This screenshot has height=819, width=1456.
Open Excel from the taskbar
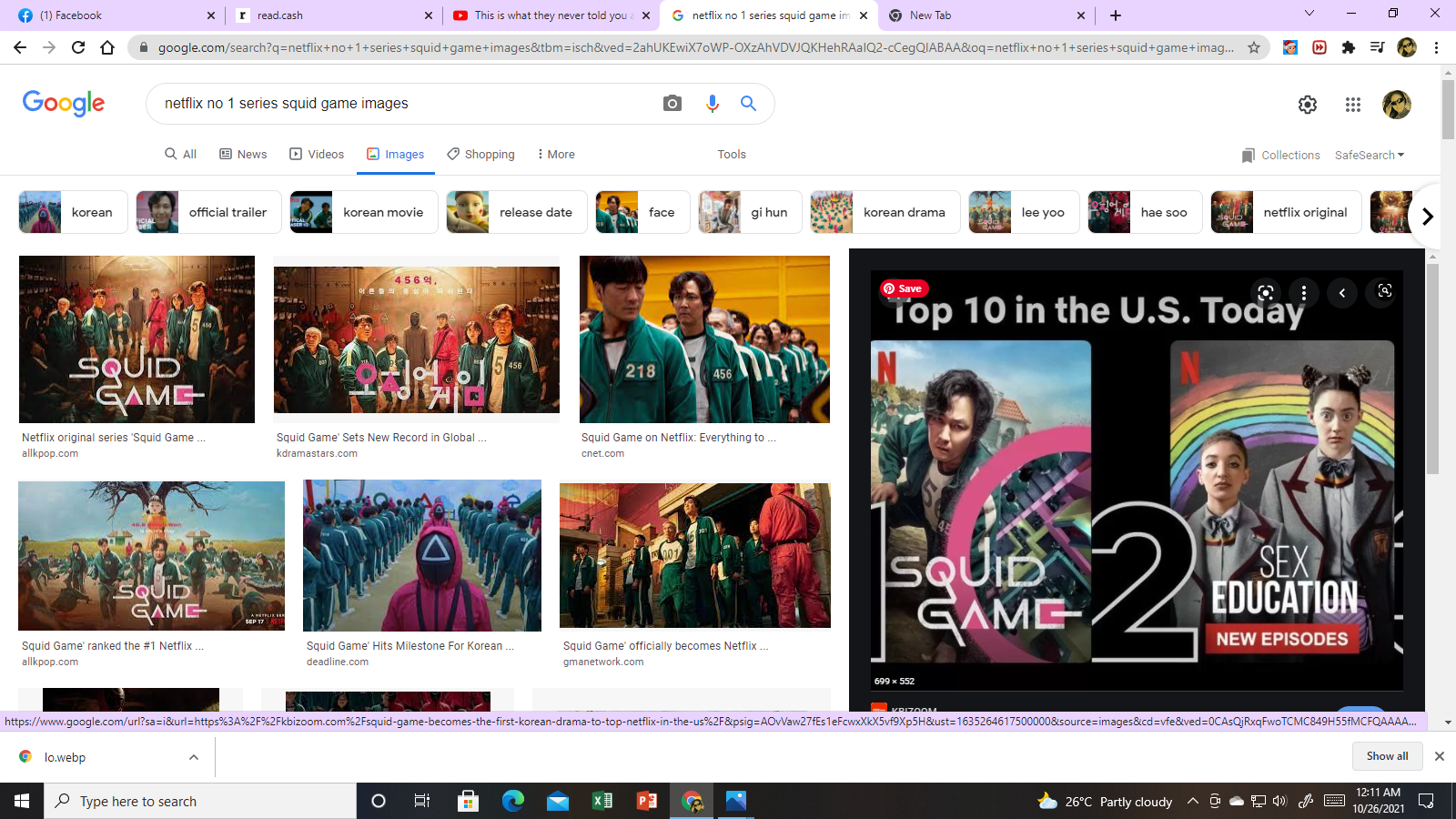click(x=602, y=801)
